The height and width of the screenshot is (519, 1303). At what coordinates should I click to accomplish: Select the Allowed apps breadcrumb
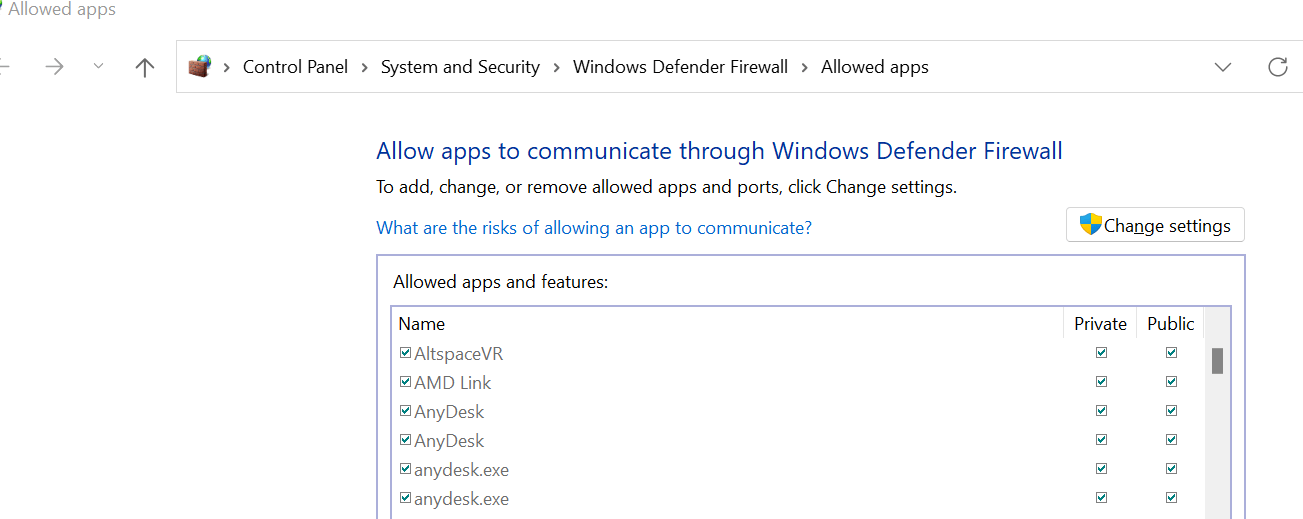[x=875, y=67]
